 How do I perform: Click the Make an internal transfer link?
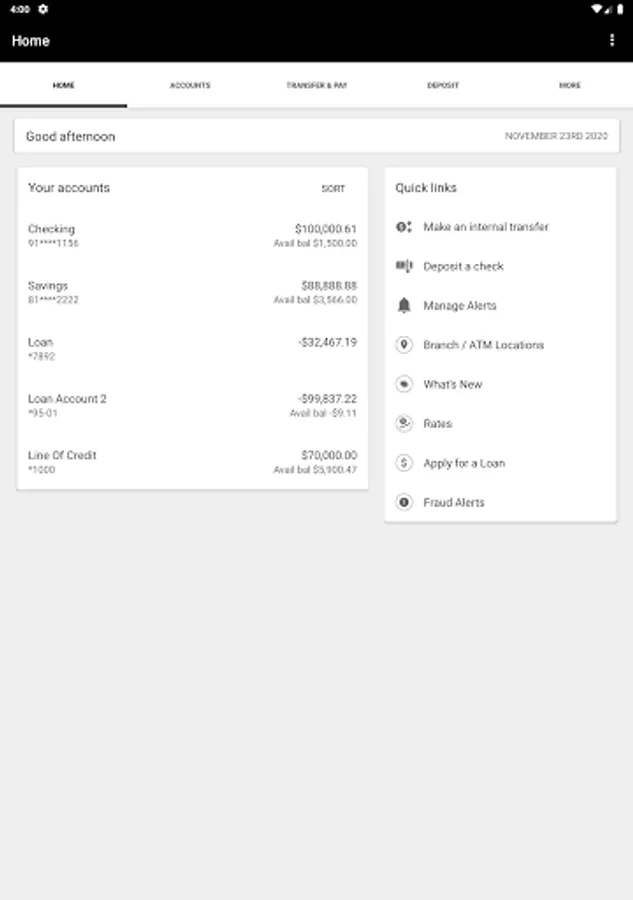pos(486,227)
